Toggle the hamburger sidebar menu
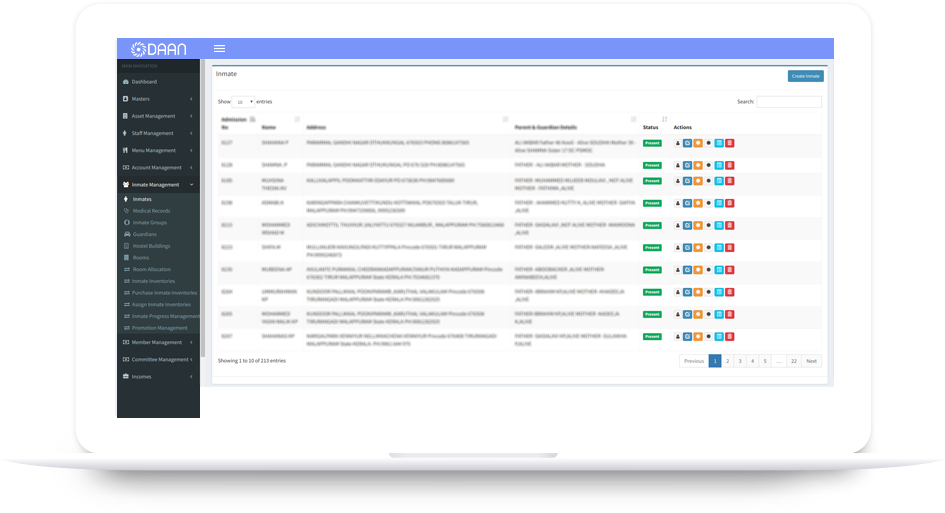Screen dimensions: 945x513 click(219, 49)
